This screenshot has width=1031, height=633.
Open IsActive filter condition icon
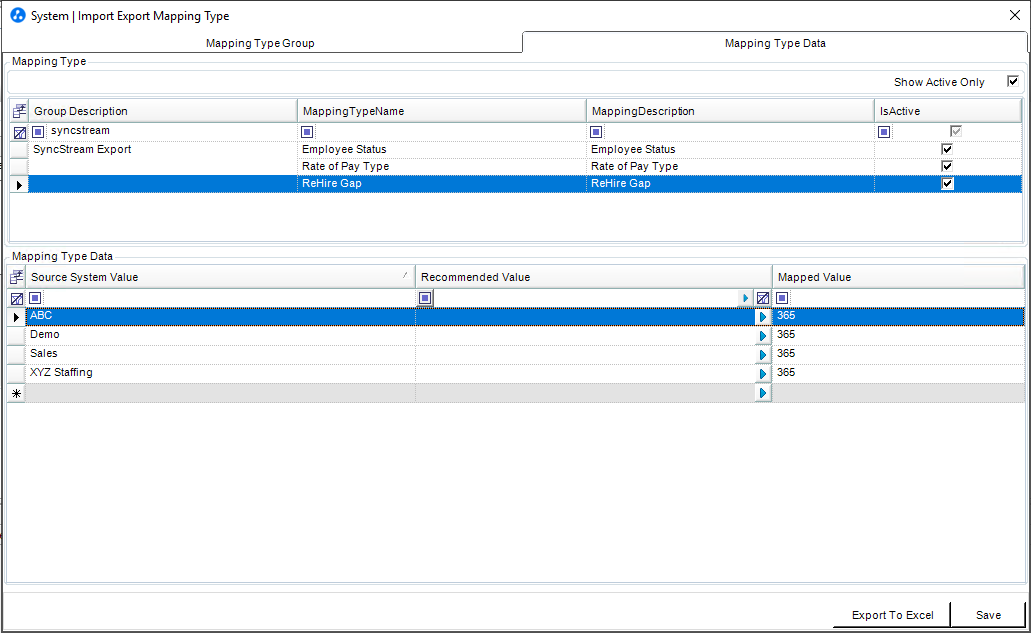pos(884,132)
